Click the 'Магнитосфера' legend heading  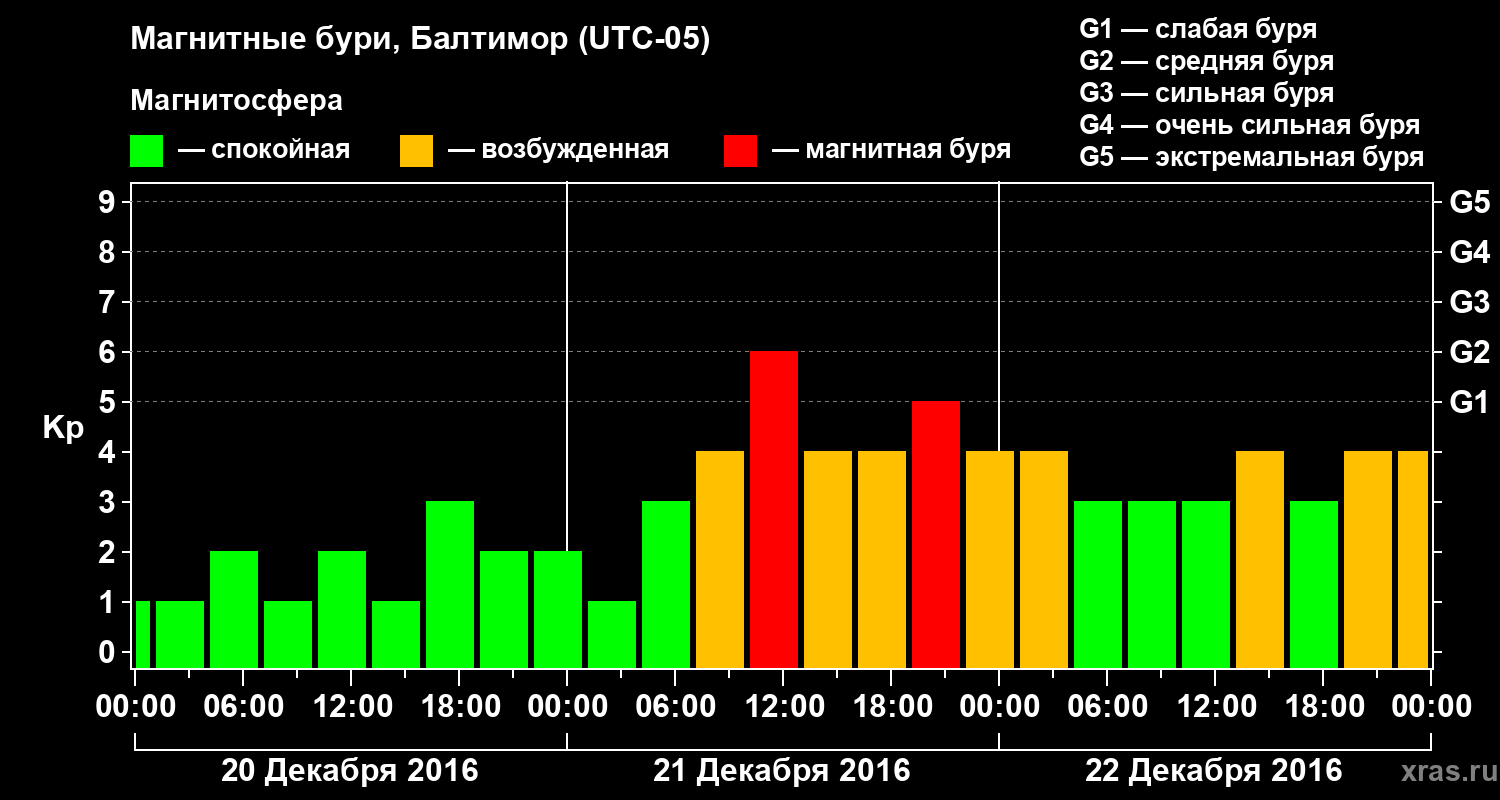(x=236, y=101)
